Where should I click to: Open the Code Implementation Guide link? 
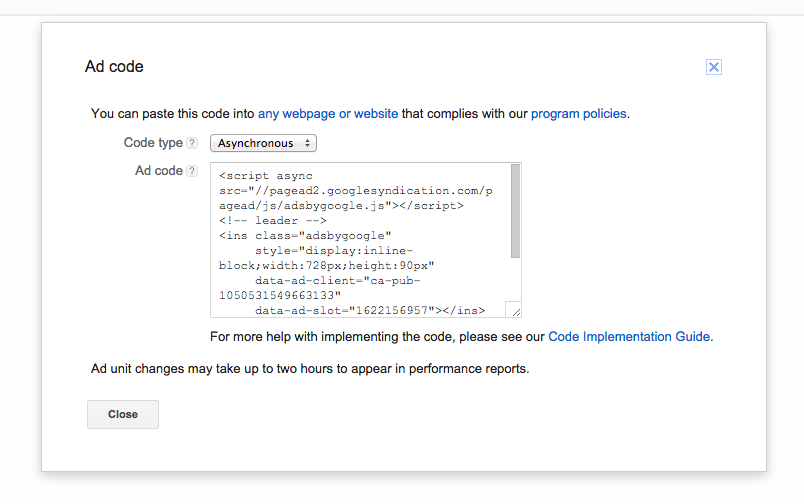[x=629, y=337]
